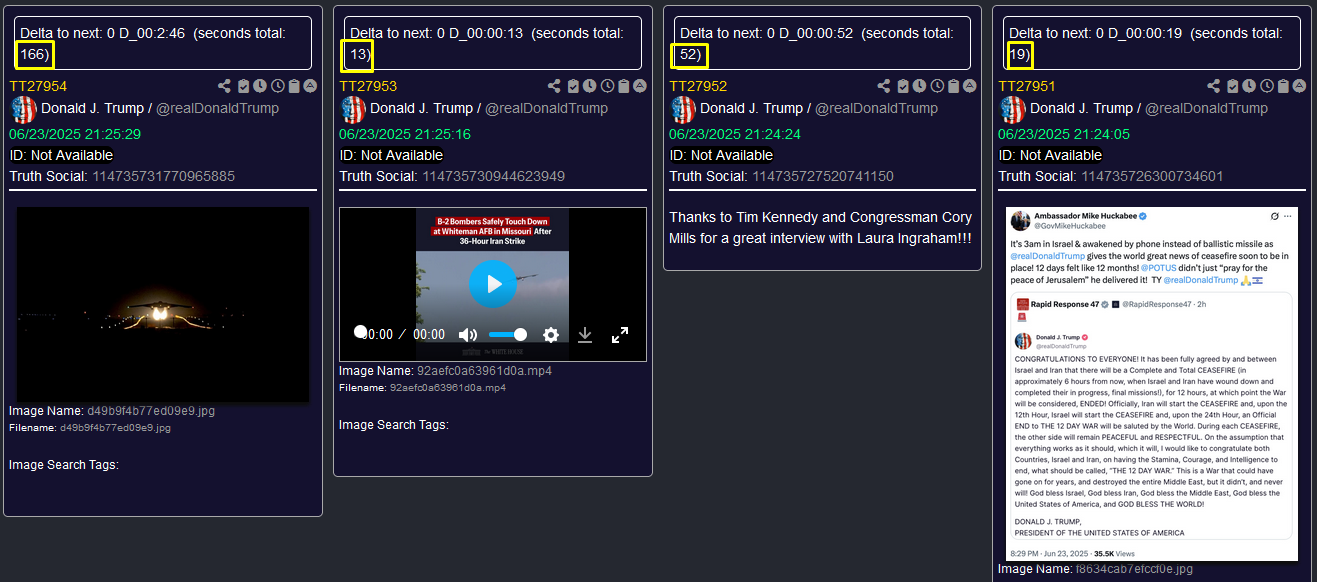Click the @realDonaldTrump handle on post TT27952
The image size is (1317, 582).
[877, 108]
